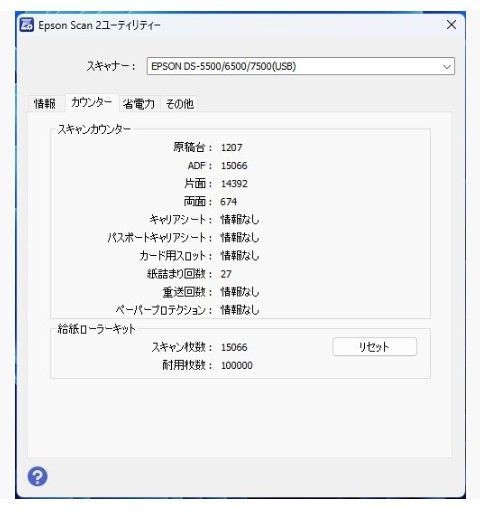This screenshot has width=480, height=511.
Task: Click the 耐用枚数 value 100000
Action: coord(237,365)
